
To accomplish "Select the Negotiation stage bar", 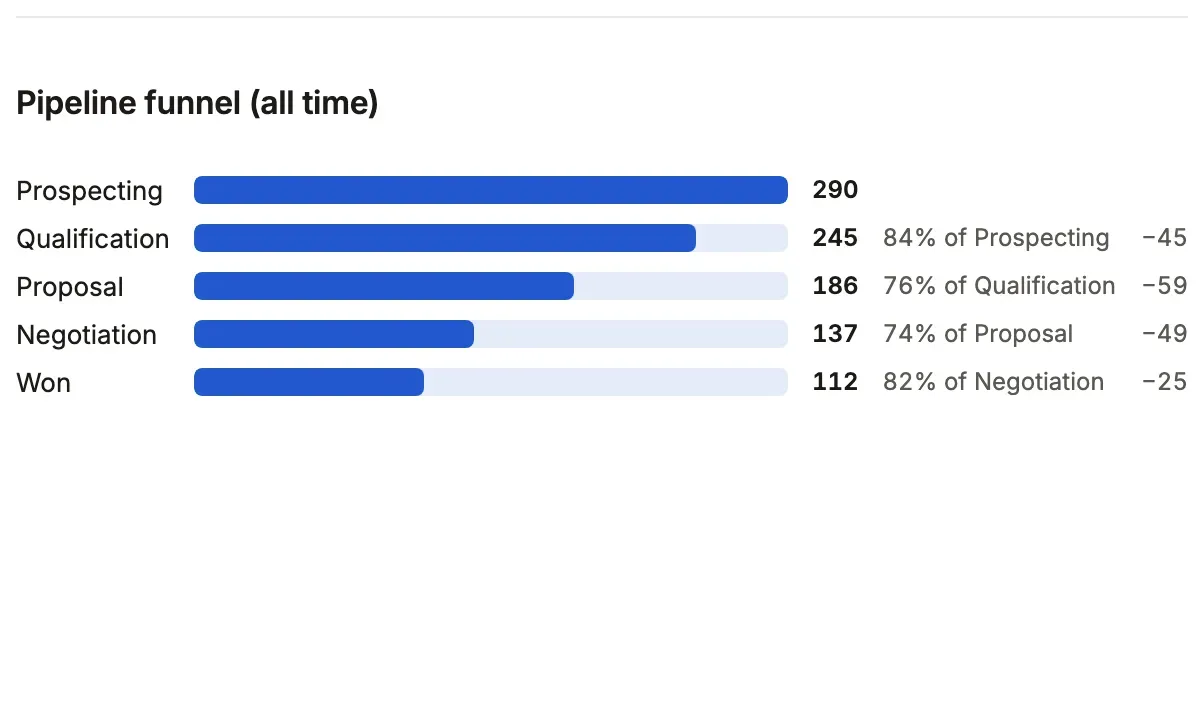I will tap(491, 334).
